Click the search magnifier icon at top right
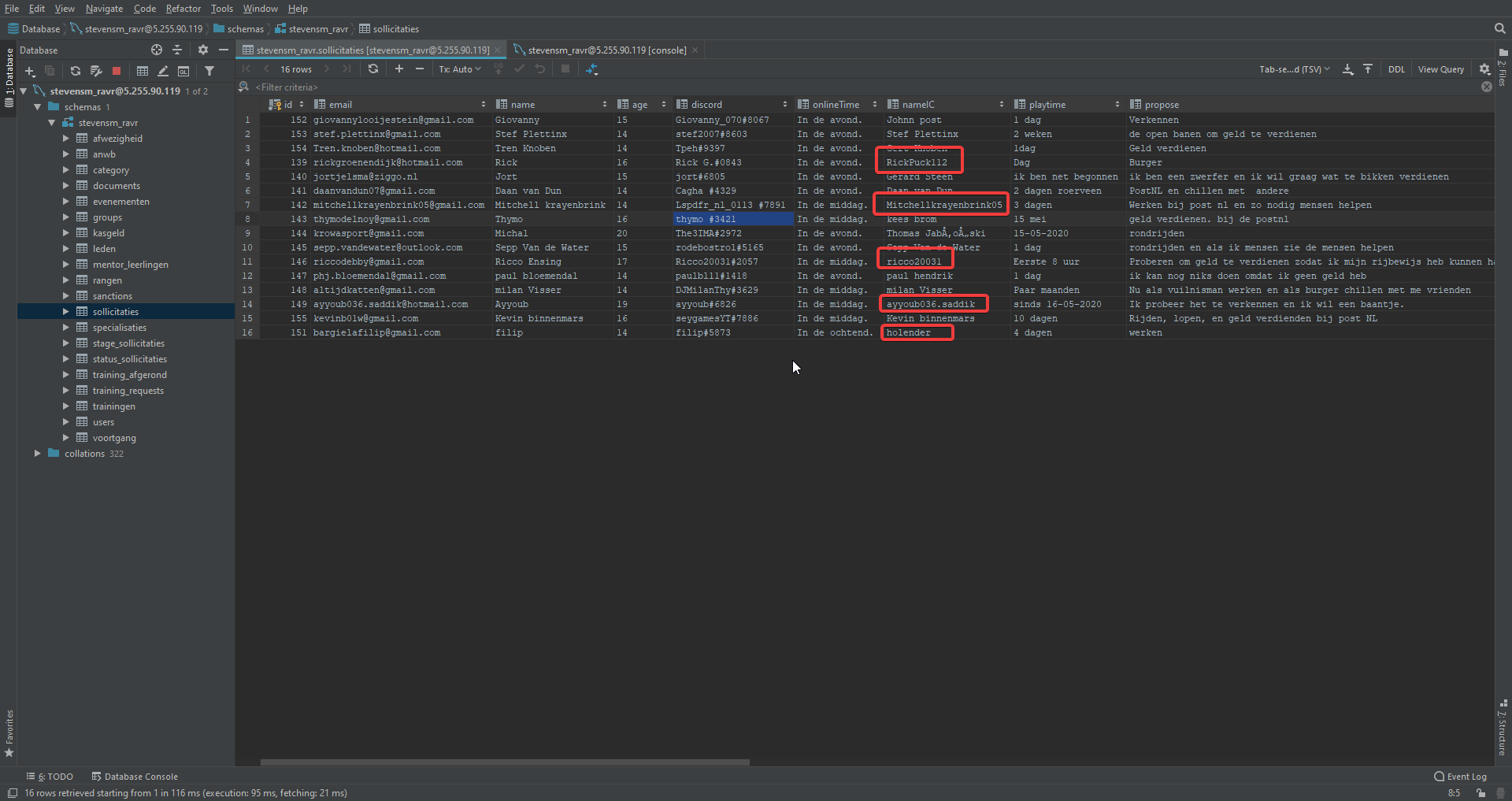 coord(1499,28)
